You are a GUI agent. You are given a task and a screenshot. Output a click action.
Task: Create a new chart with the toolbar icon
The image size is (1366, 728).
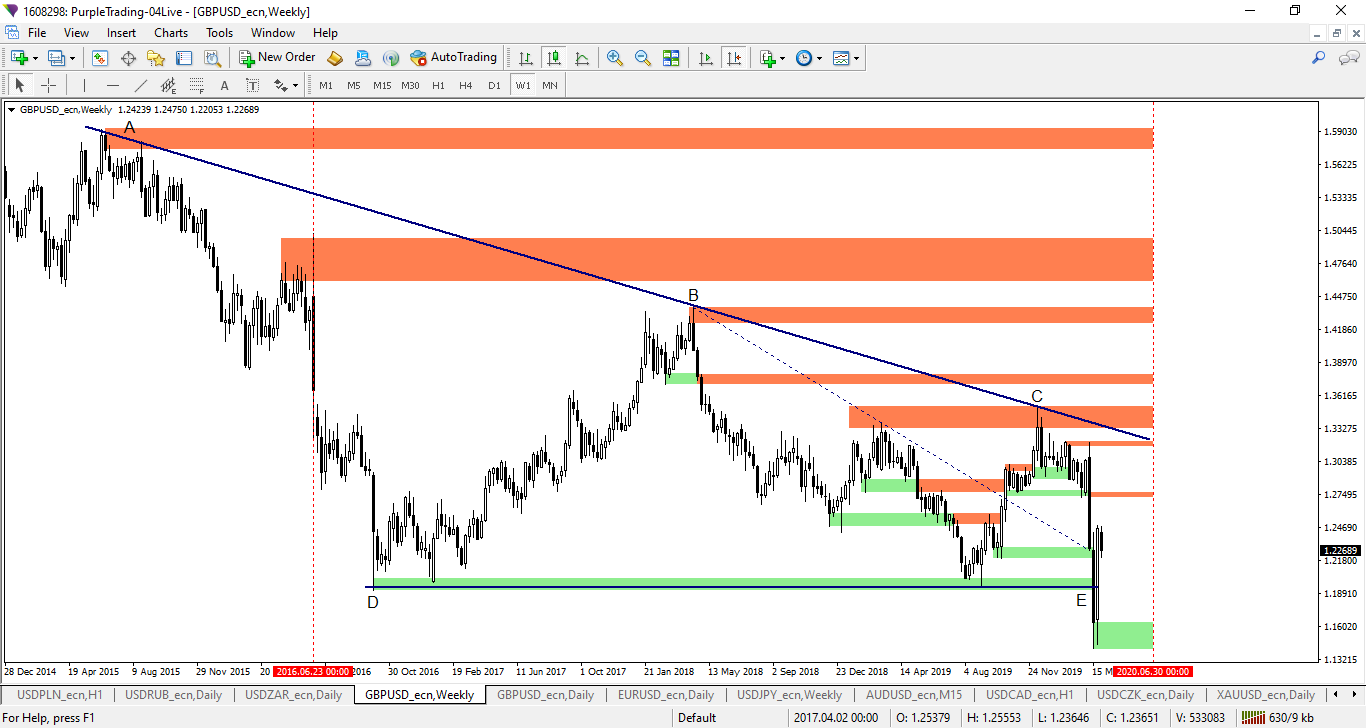[19, 58]
